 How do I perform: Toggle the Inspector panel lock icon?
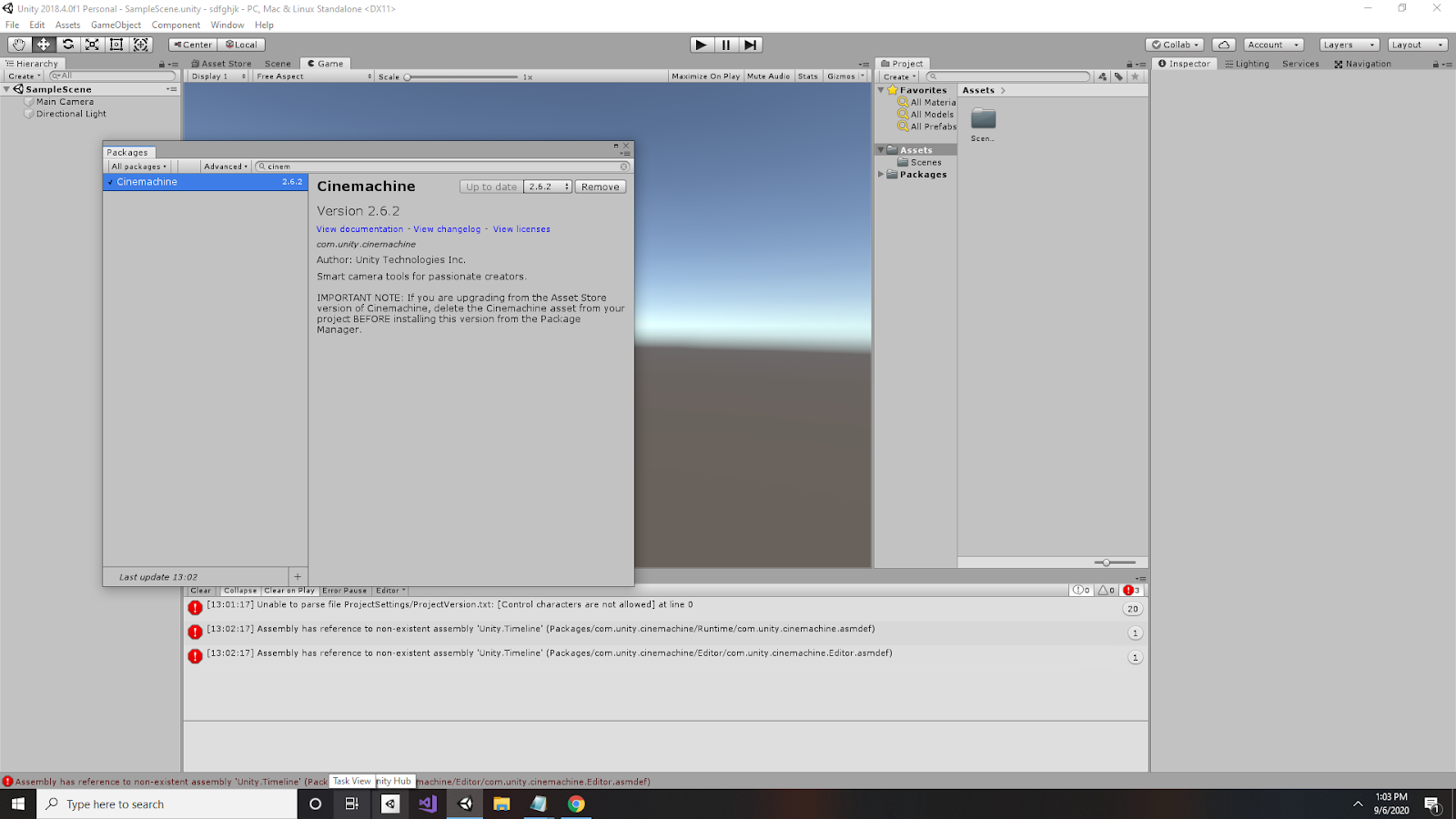click(1436, 64)
